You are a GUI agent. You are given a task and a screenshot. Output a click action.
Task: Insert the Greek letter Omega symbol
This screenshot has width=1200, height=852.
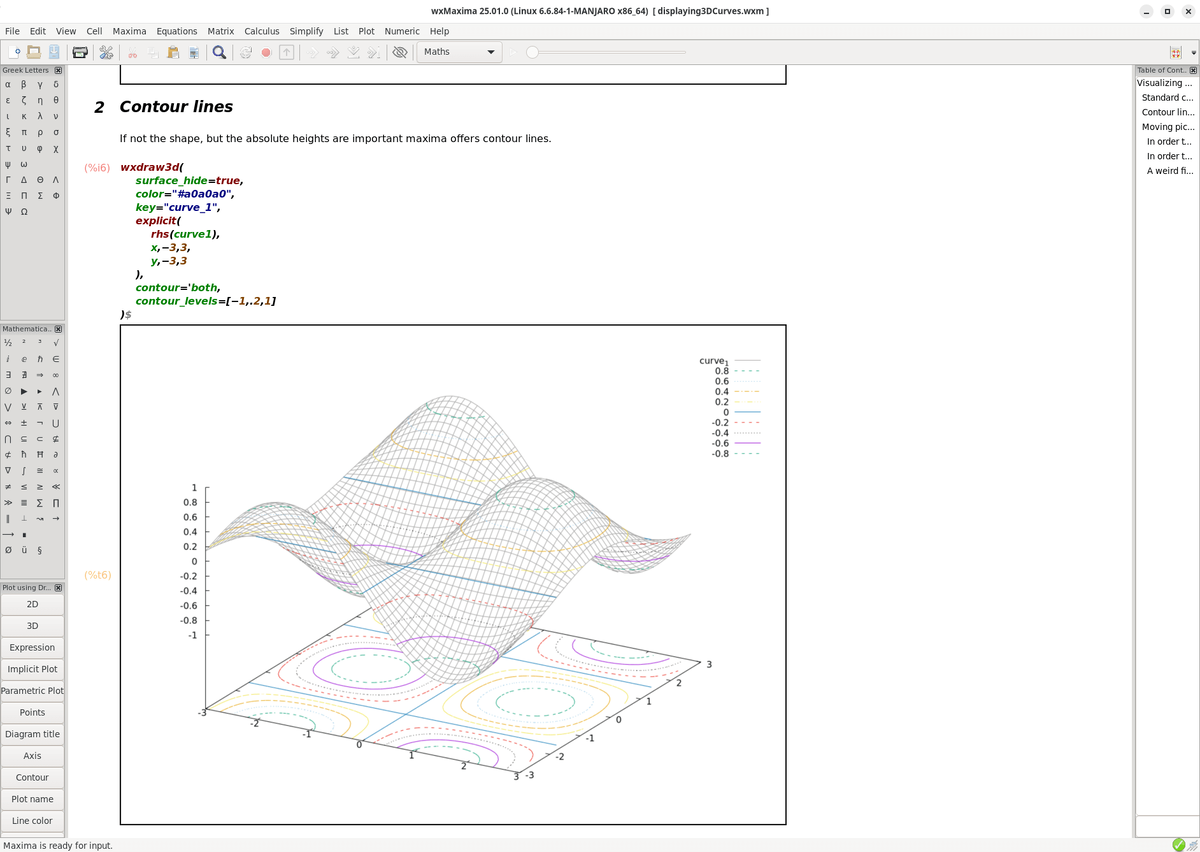coord(24,212)
